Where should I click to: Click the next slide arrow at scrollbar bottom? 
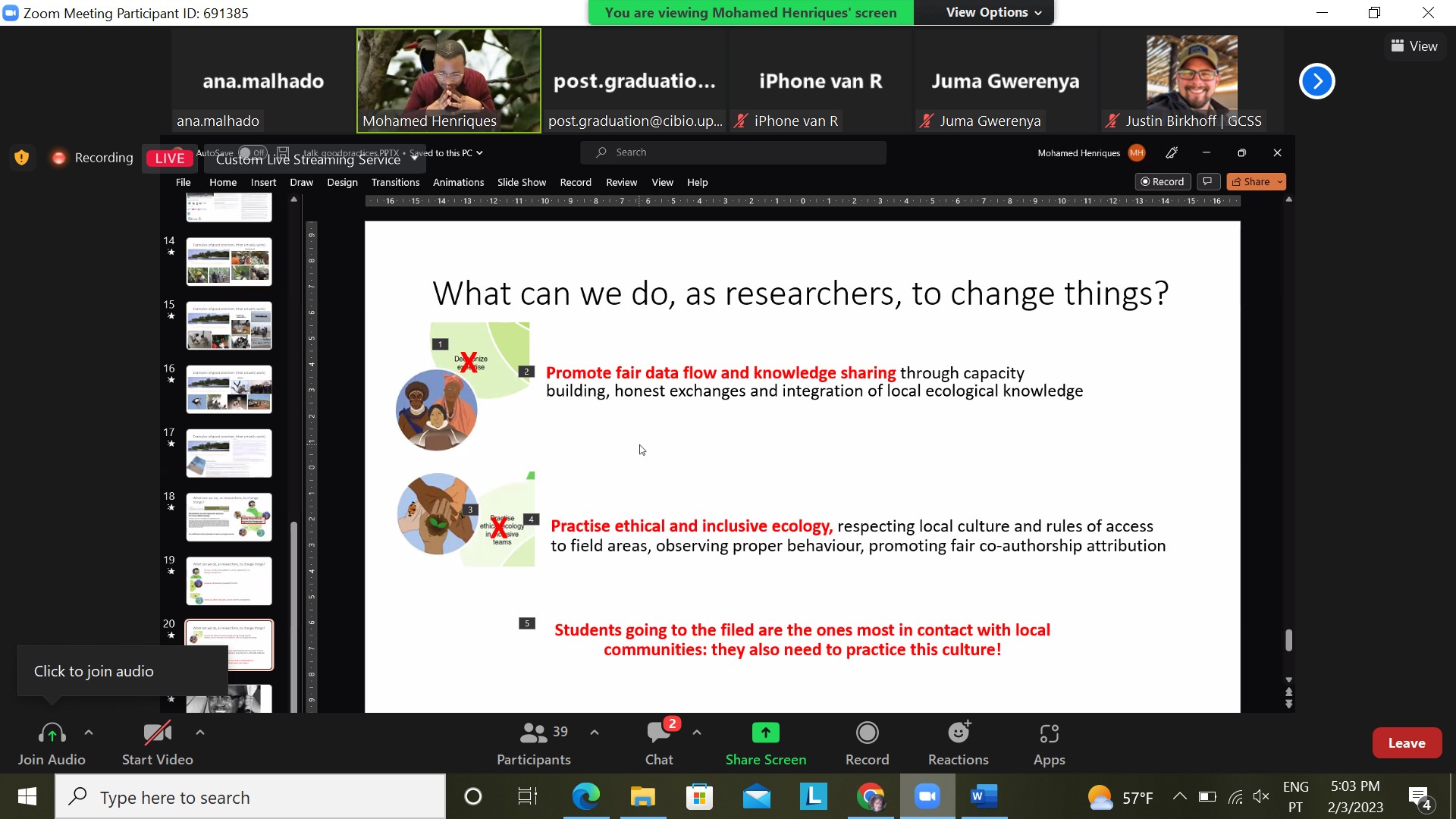click(1288, 704)
